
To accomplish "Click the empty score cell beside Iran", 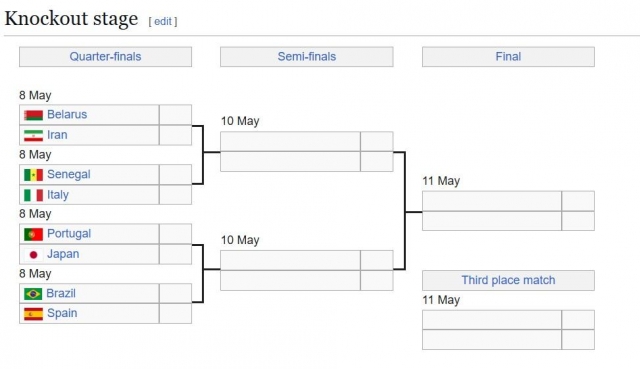I will coord(175,135).
